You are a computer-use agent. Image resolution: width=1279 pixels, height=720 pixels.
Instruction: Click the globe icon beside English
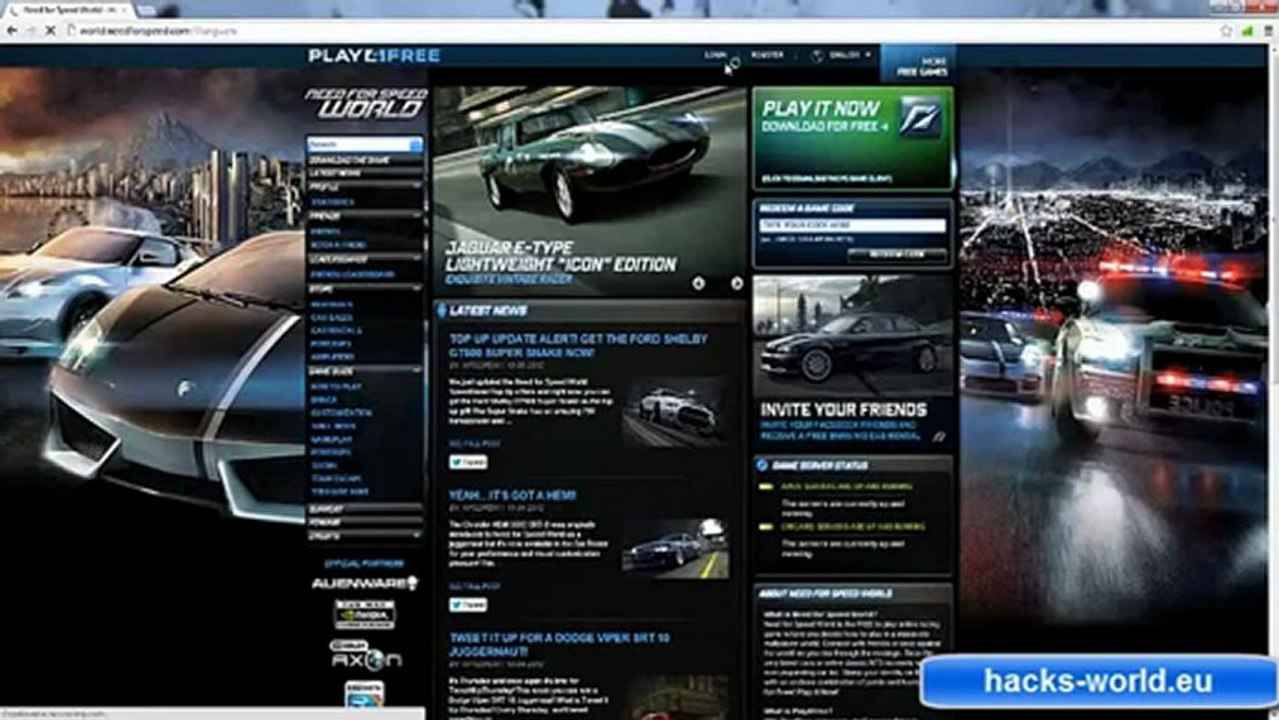[817, 55]
